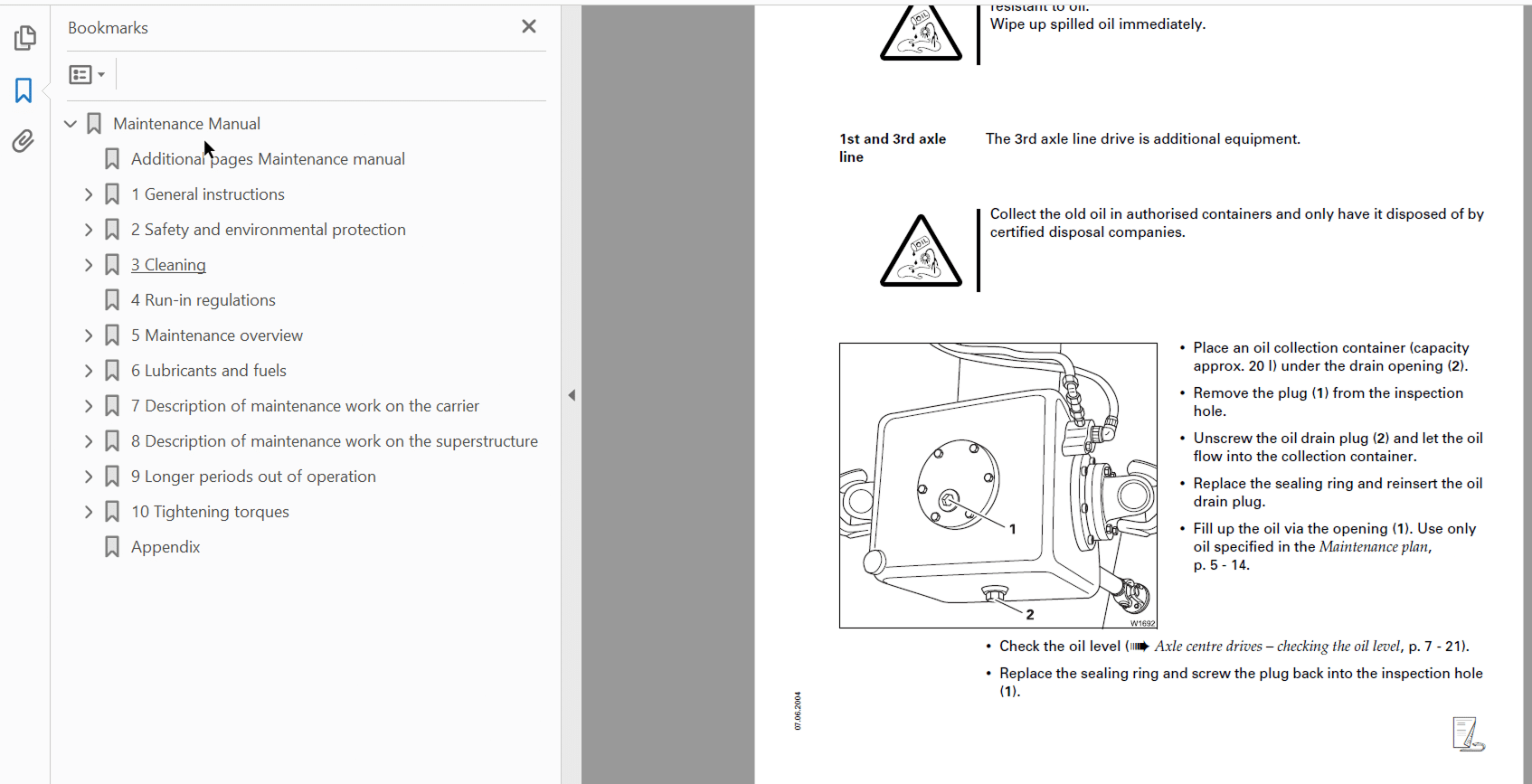Click bookmark icon beside 9 Longer periods
Screen dimensions: 1532x784
(x=112, y=477)
